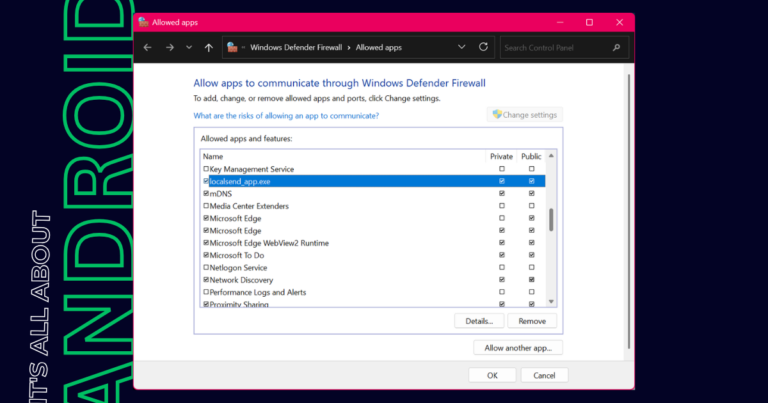768x403 pixels.
Task: Toggle Private checkbox for Netlogon Service
Action: point(502,267)
